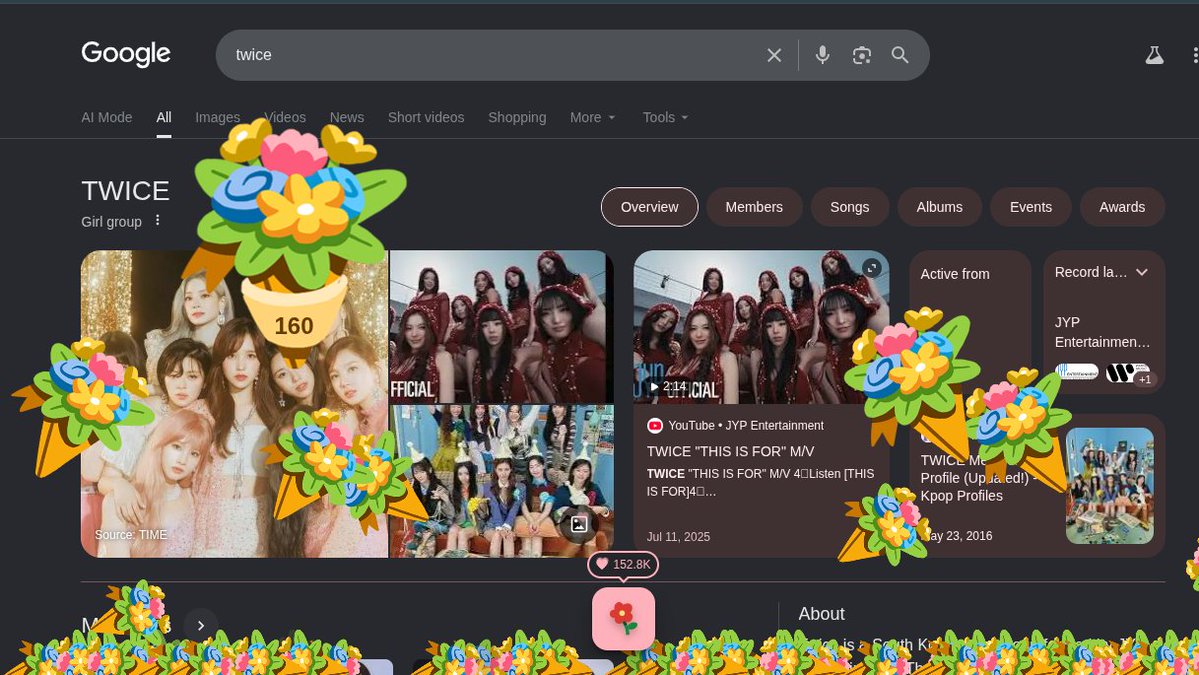The width and height of the screenshot is (1199, 675).
Task: Play the THIS IS FOR video thumbnail
Action: tap(761, 327)
